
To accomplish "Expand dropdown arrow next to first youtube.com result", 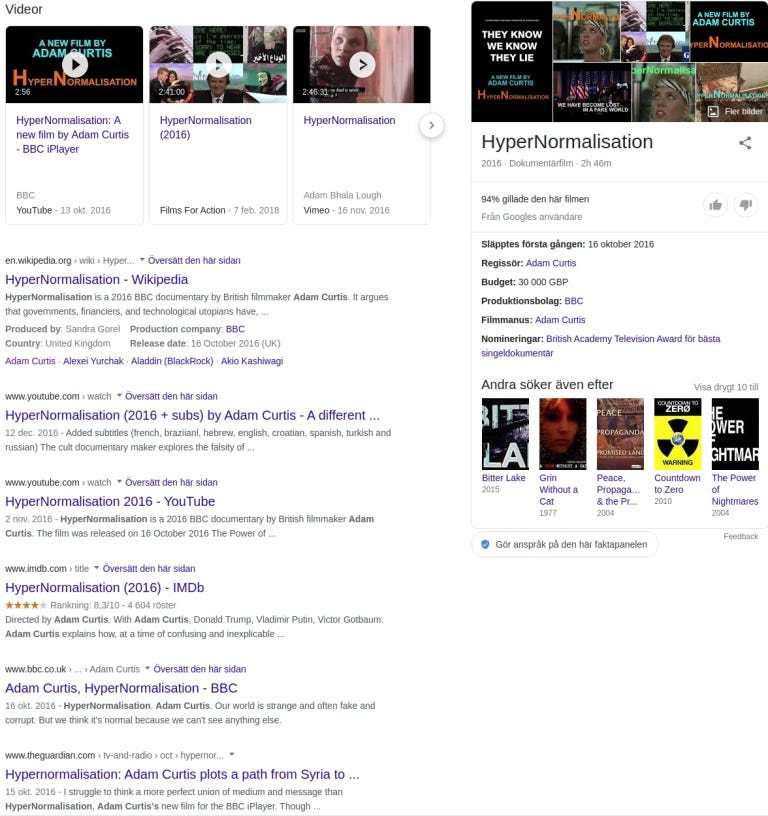I will tap(119, 395).
